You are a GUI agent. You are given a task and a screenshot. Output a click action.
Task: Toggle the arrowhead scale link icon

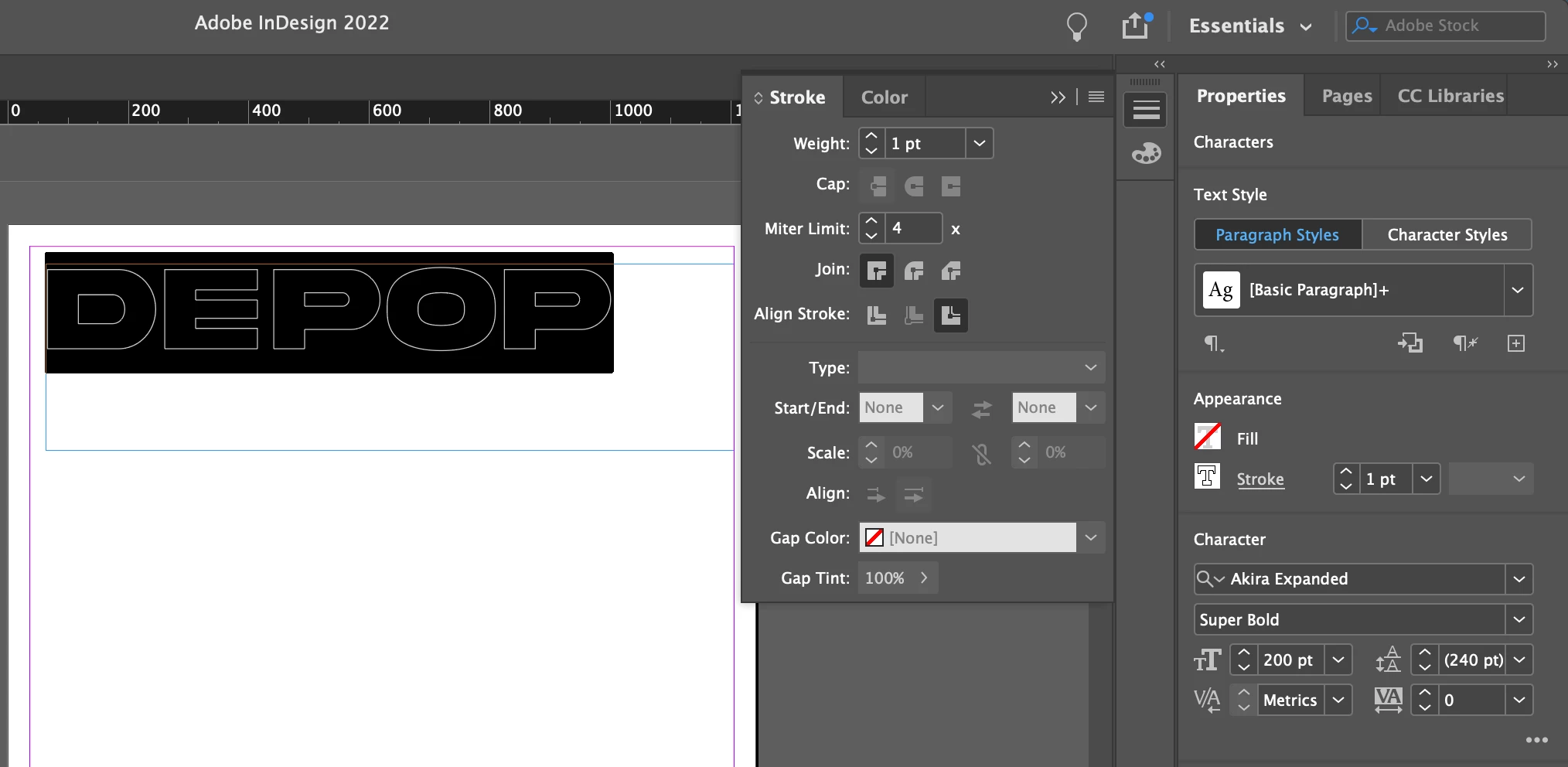click(982, 453)
